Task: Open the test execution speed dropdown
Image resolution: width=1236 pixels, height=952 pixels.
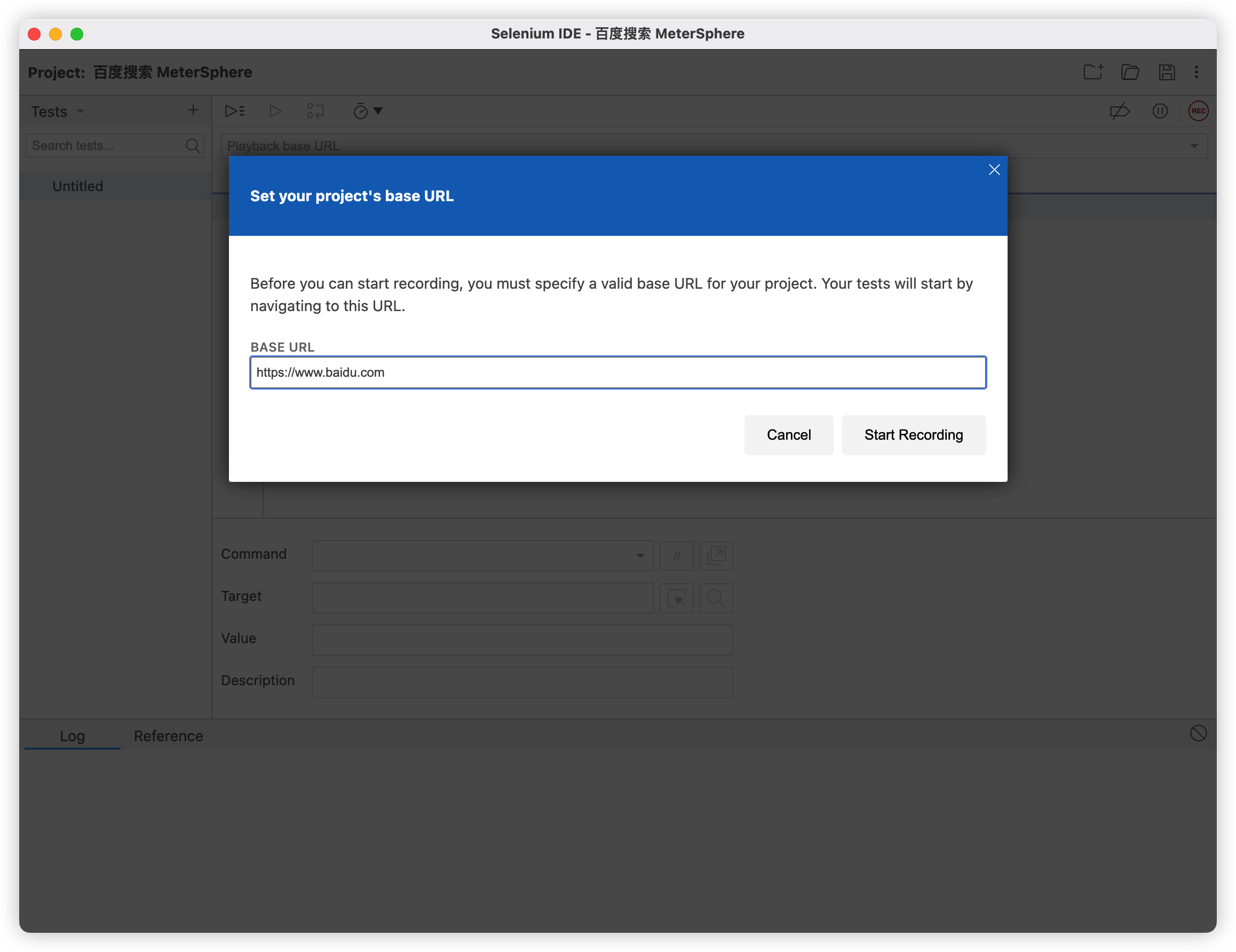Action: click(x=368, y=111)
